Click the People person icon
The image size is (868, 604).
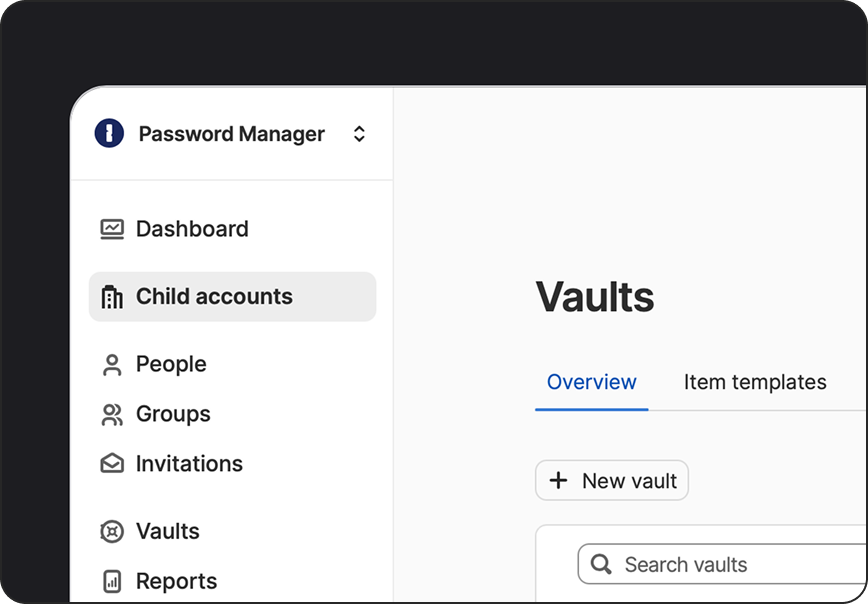pyautogui.click(x=112, y=365)
